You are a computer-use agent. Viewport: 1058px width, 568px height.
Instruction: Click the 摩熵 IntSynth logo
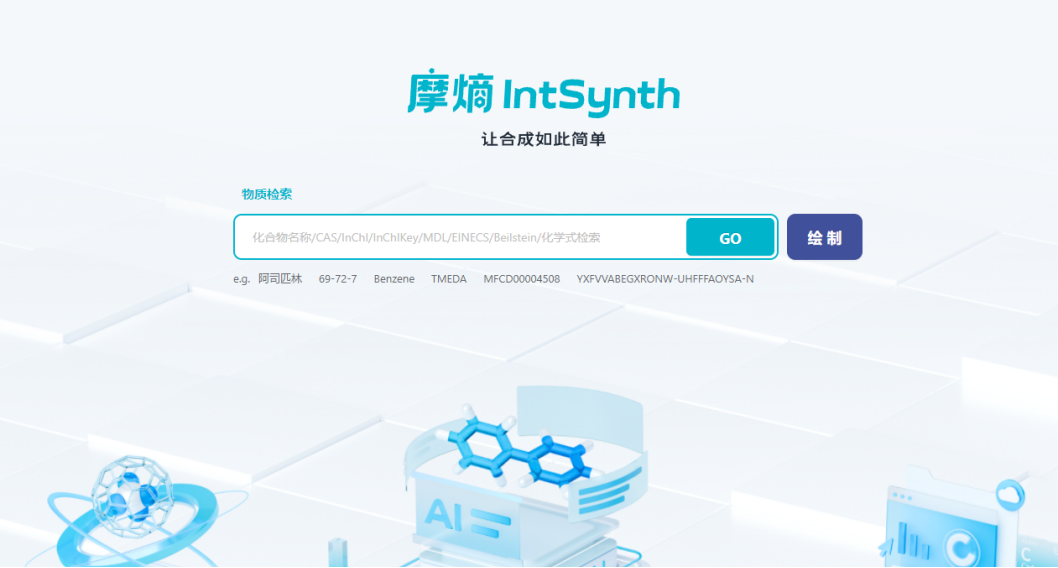pyautogui.click(x=543, y=92)
